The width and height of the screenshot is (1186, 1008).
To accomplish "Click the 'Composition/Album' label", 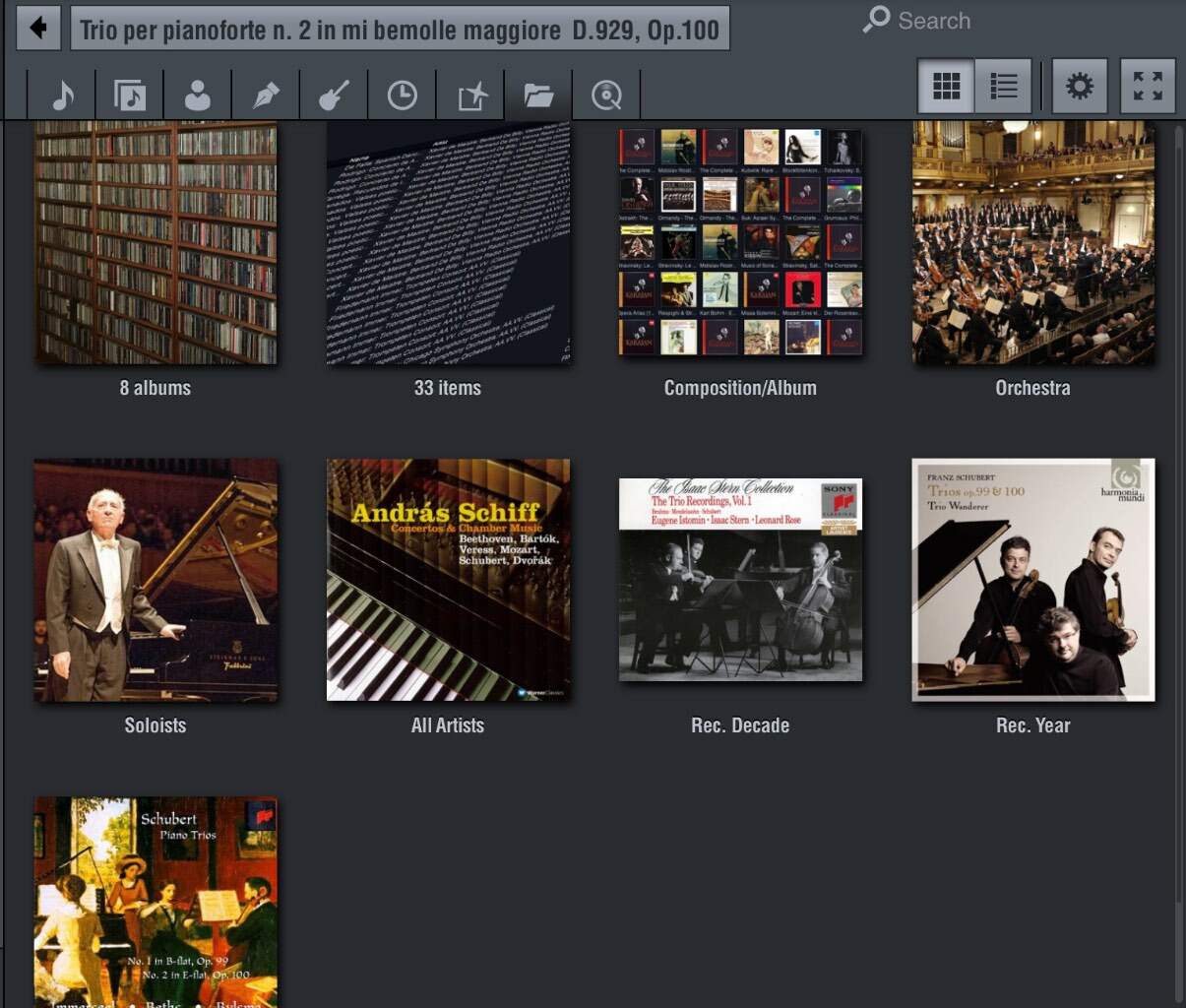I will (x=740, y=388).
